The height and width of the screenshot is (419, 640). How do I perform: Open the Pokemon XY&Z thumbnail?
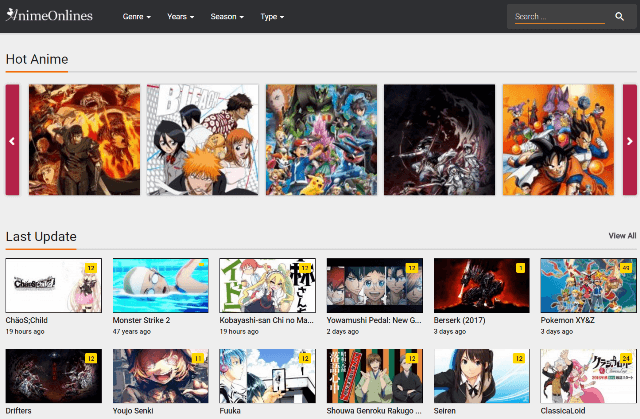point(589,285)
